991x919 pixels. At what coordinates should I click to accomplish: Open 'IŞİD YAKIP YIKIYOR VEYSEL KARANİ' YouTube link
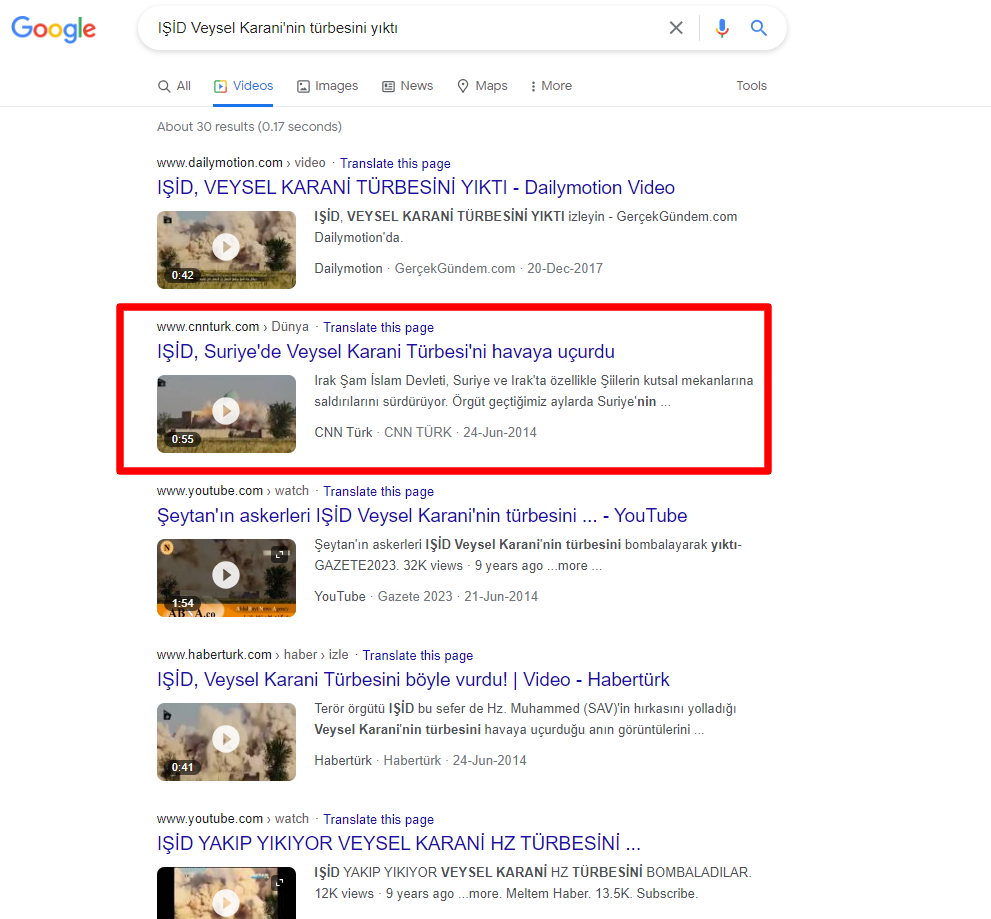click(x=398, y=843)
